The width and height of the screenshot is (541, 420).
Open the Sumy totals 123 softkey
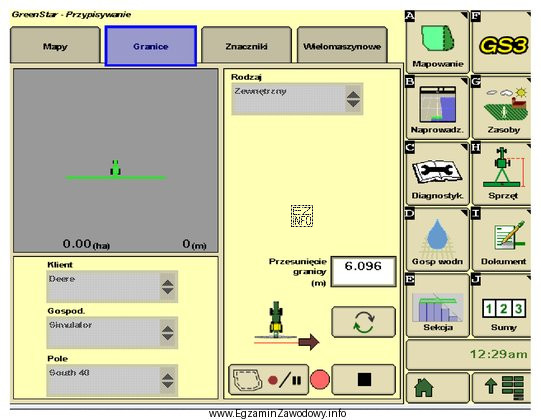point(502,305)
